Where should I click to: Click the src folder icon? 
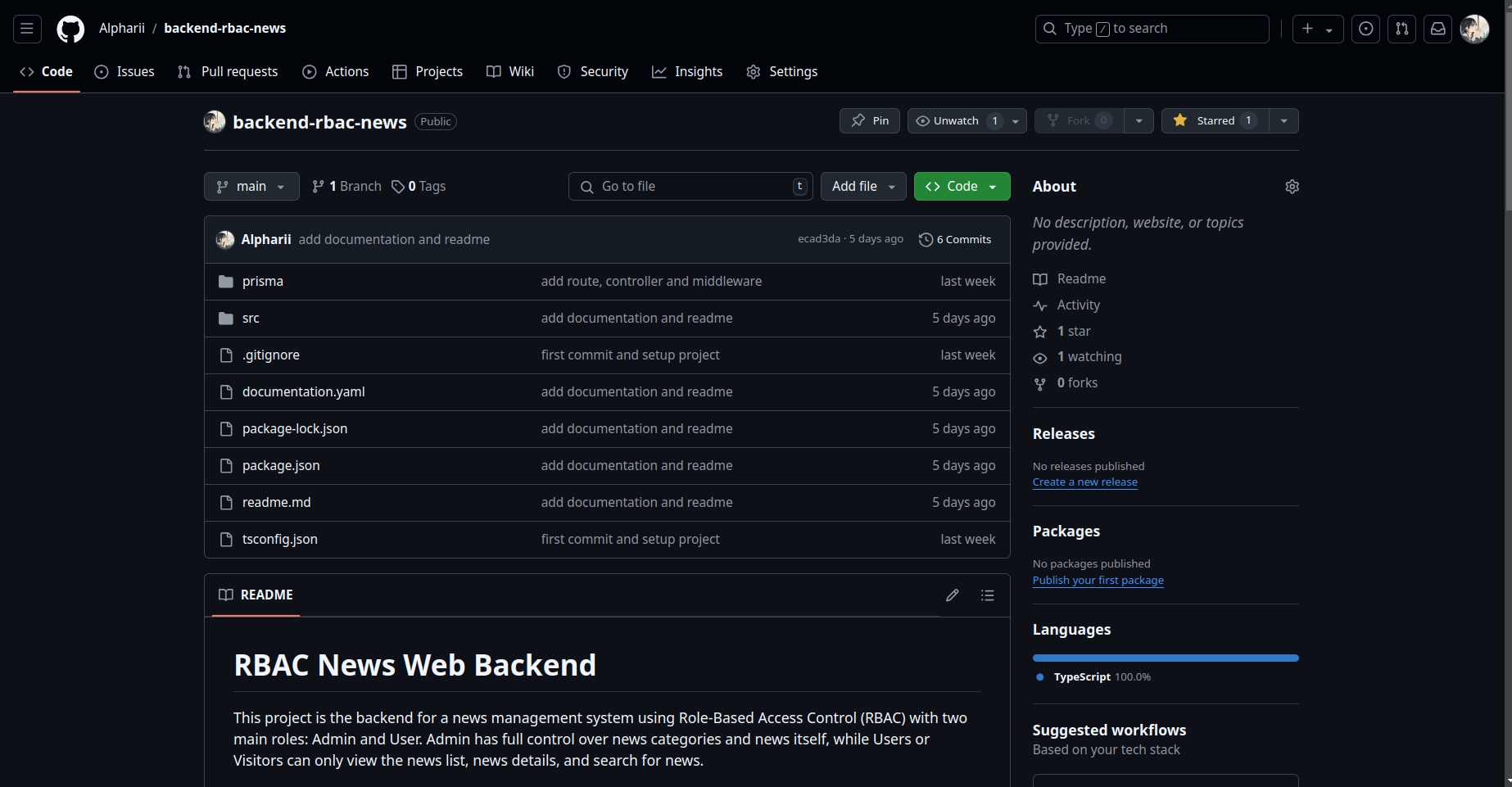[x=226, y=319]
